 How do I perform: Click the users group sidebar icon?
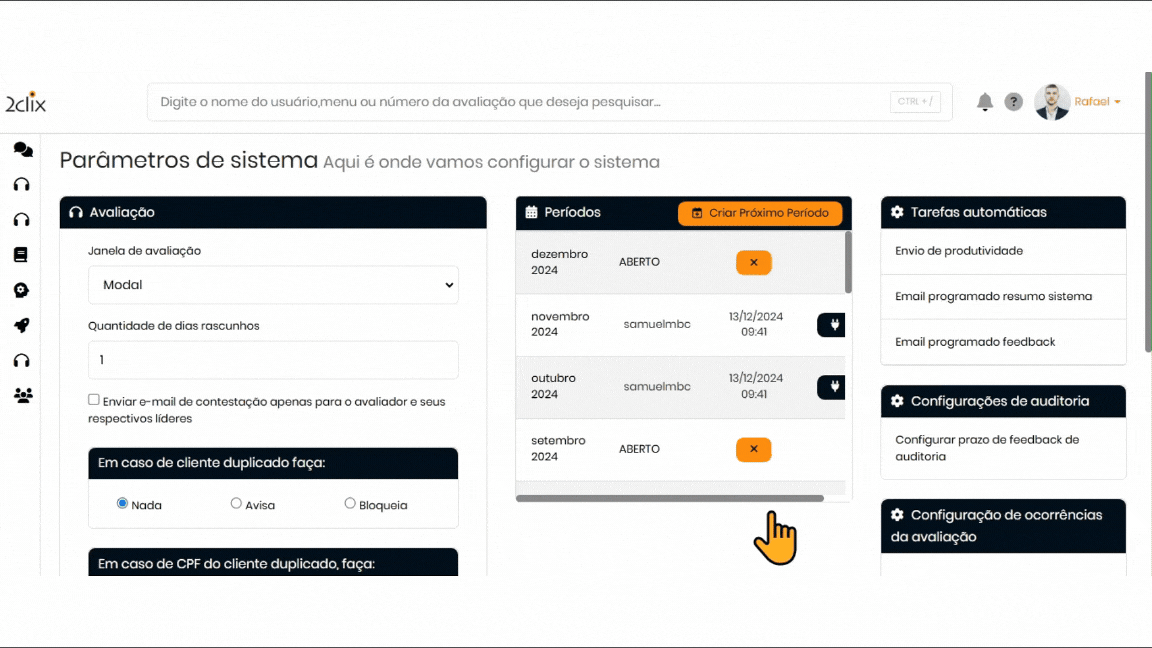[22, 395]
